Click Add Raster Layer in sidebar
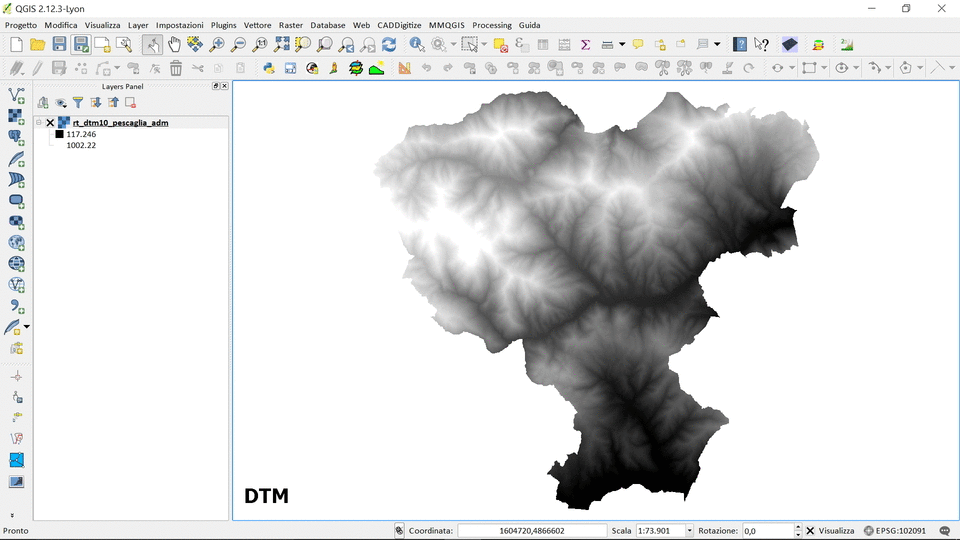 tap(16, 116)
